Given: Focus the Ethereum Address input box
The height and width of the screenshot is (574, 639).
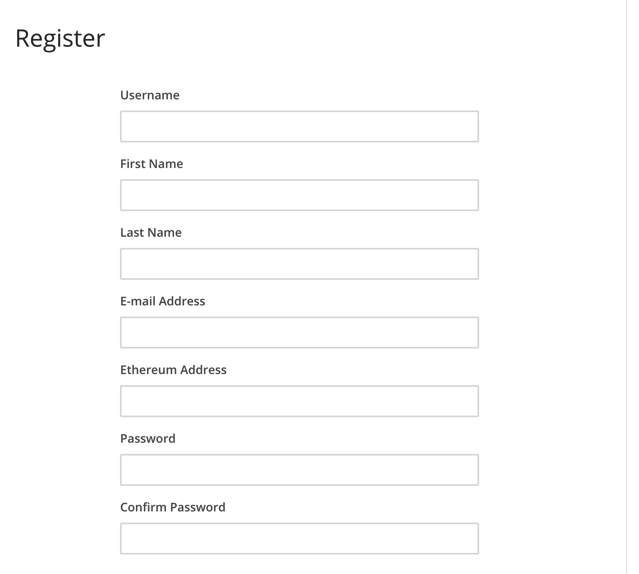Looking at the screenshot, I should coord(299,401).
